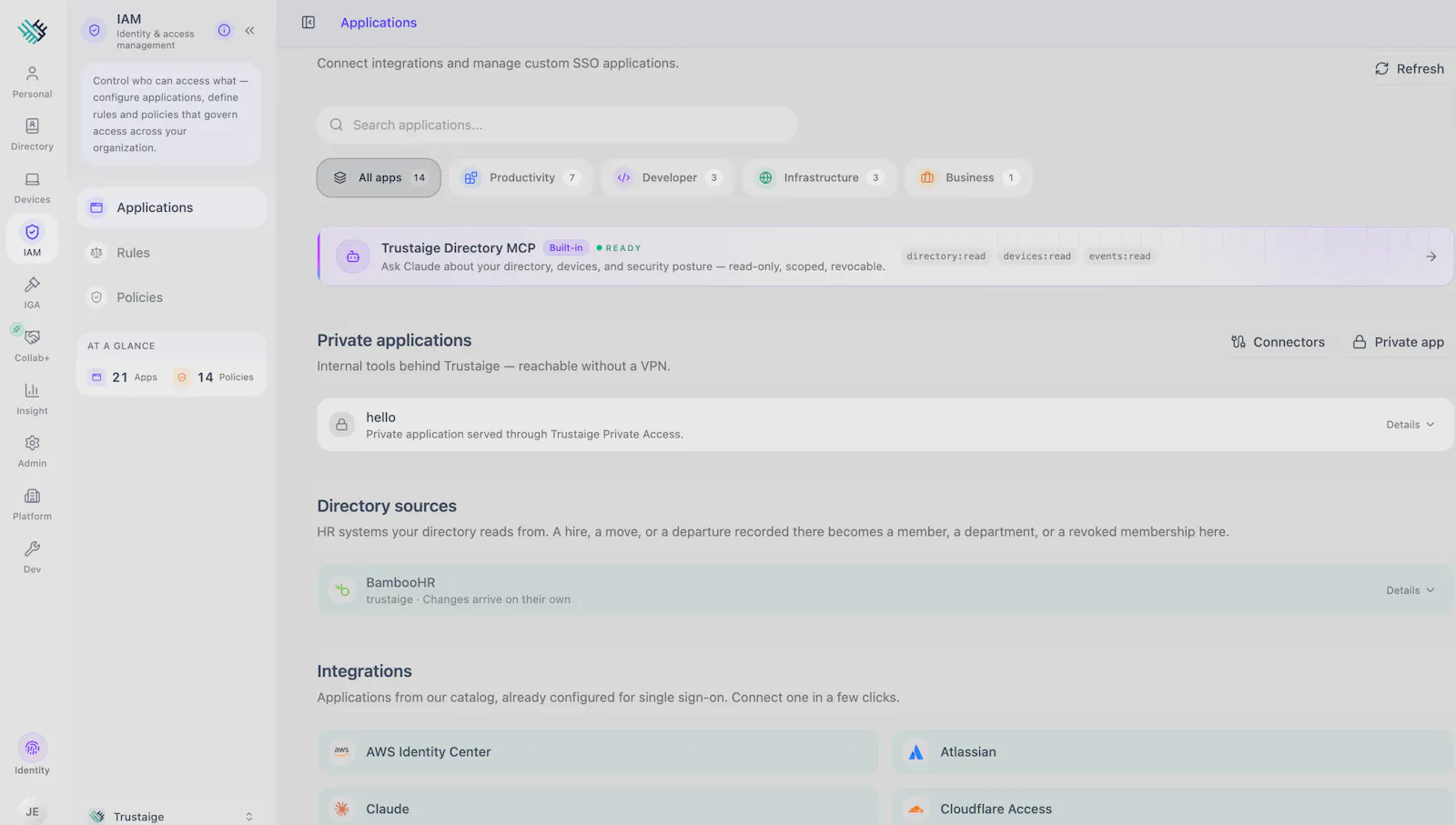Select the Productivity filter
1456x825 pixels.
(521, 177)
